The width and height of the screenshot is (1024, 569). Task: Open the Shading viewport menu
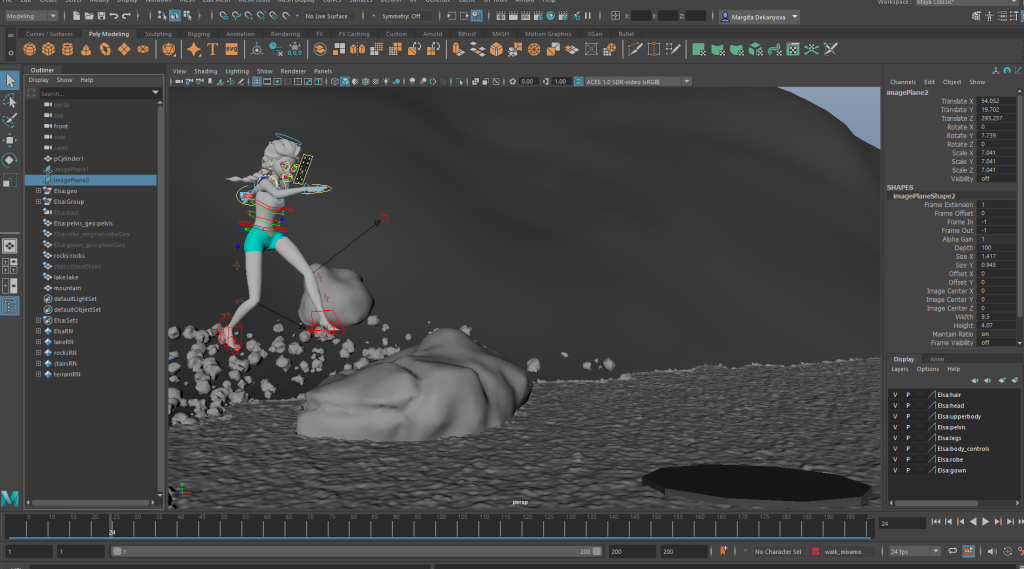(x=205, y=71)
